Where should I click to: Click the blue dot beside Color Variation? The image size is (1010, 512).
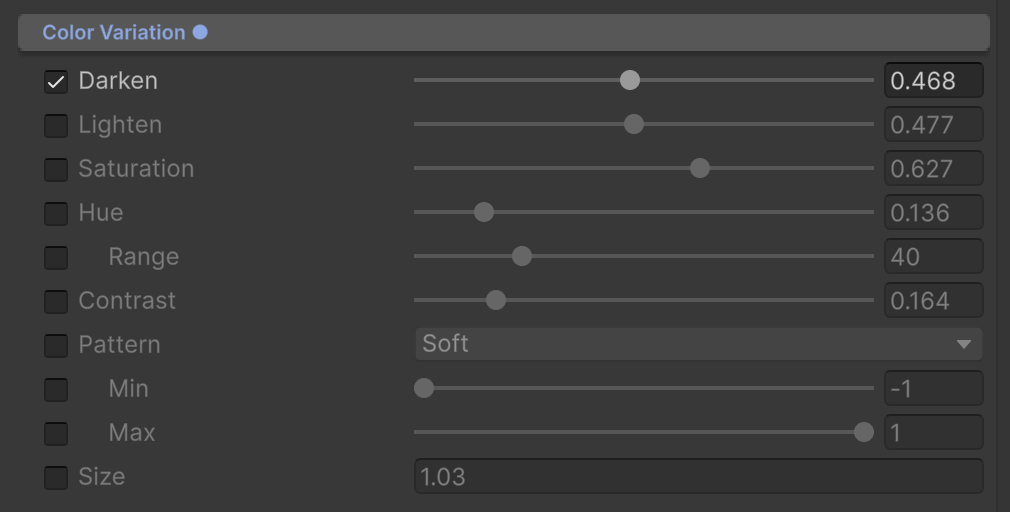(200, 32)
